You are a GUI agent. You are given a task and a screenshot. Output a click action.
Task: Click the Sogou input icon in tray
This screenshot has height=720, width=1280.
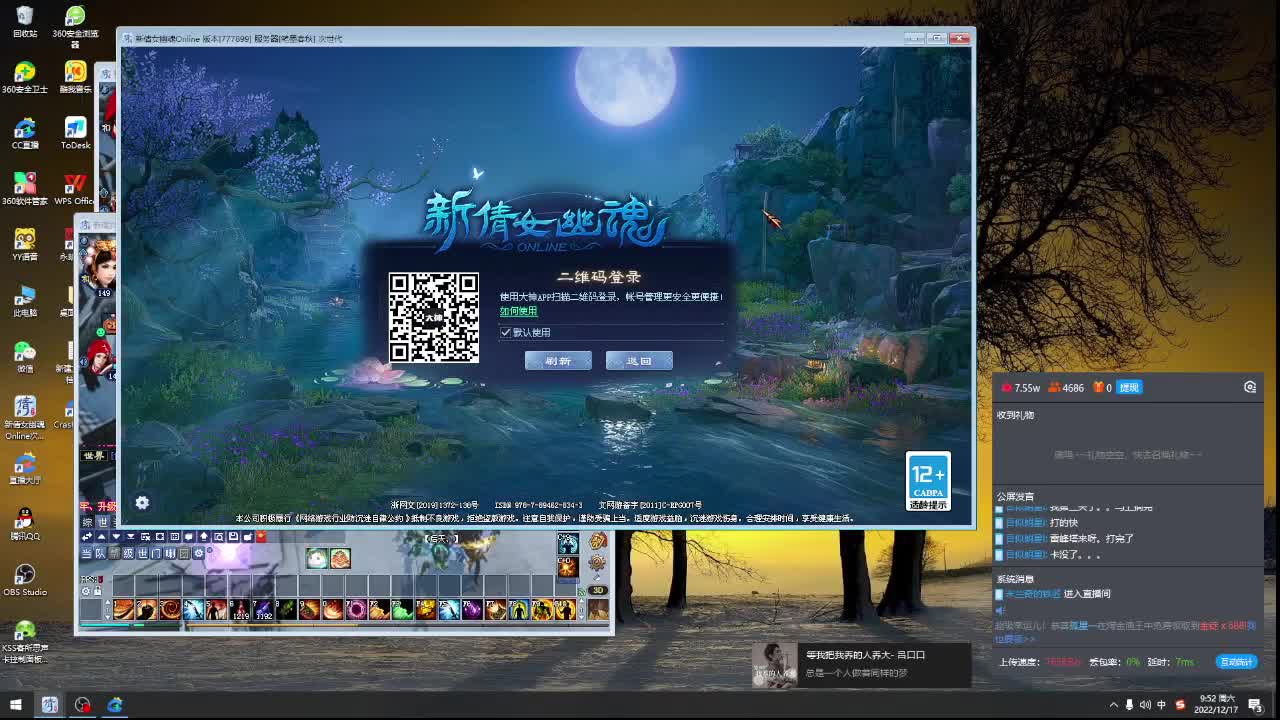pyautogui.click(x=1180, y=704)
